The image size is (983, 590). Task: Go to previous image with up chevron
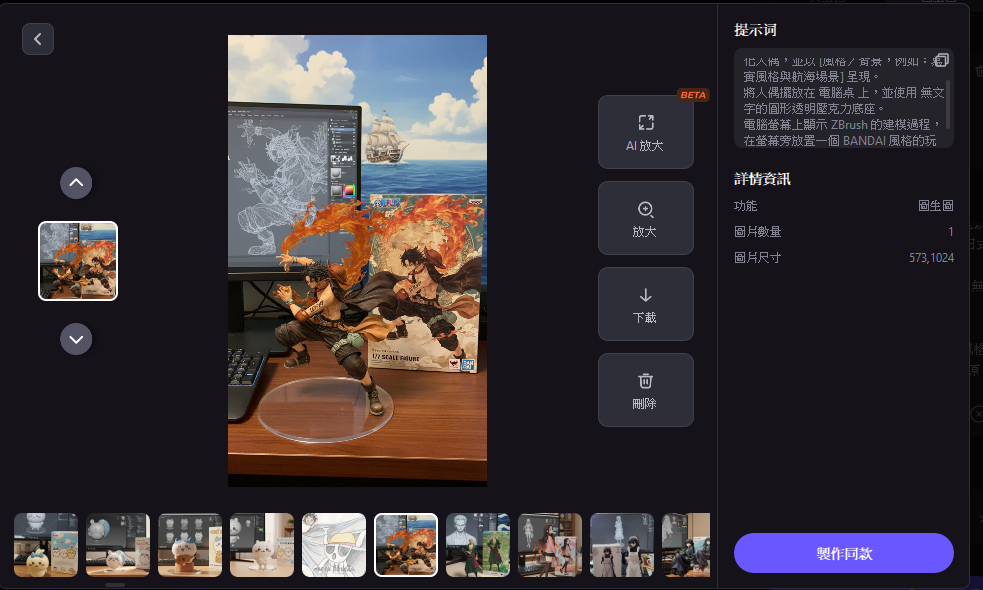(76, 183)
